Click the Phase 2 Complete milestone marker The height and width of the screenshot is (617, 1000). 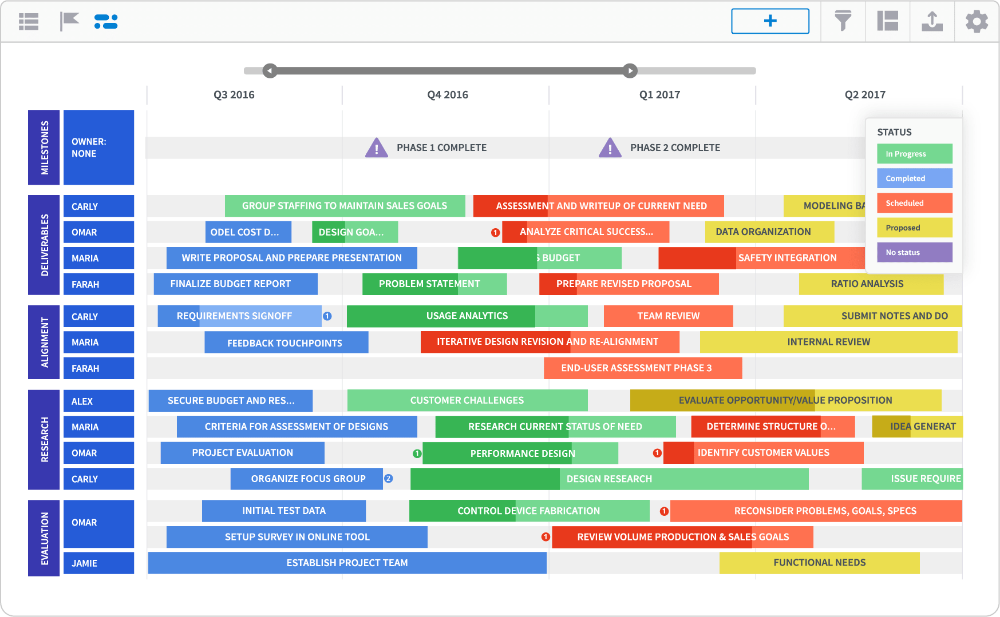point(610,148)
